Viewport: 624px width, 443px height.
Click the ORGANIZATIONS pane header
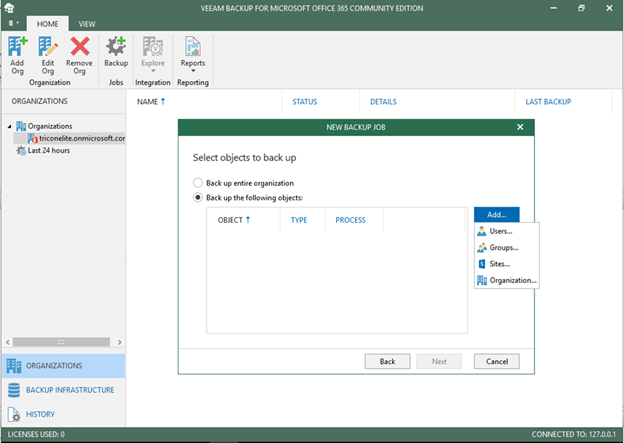pos(39,101)
